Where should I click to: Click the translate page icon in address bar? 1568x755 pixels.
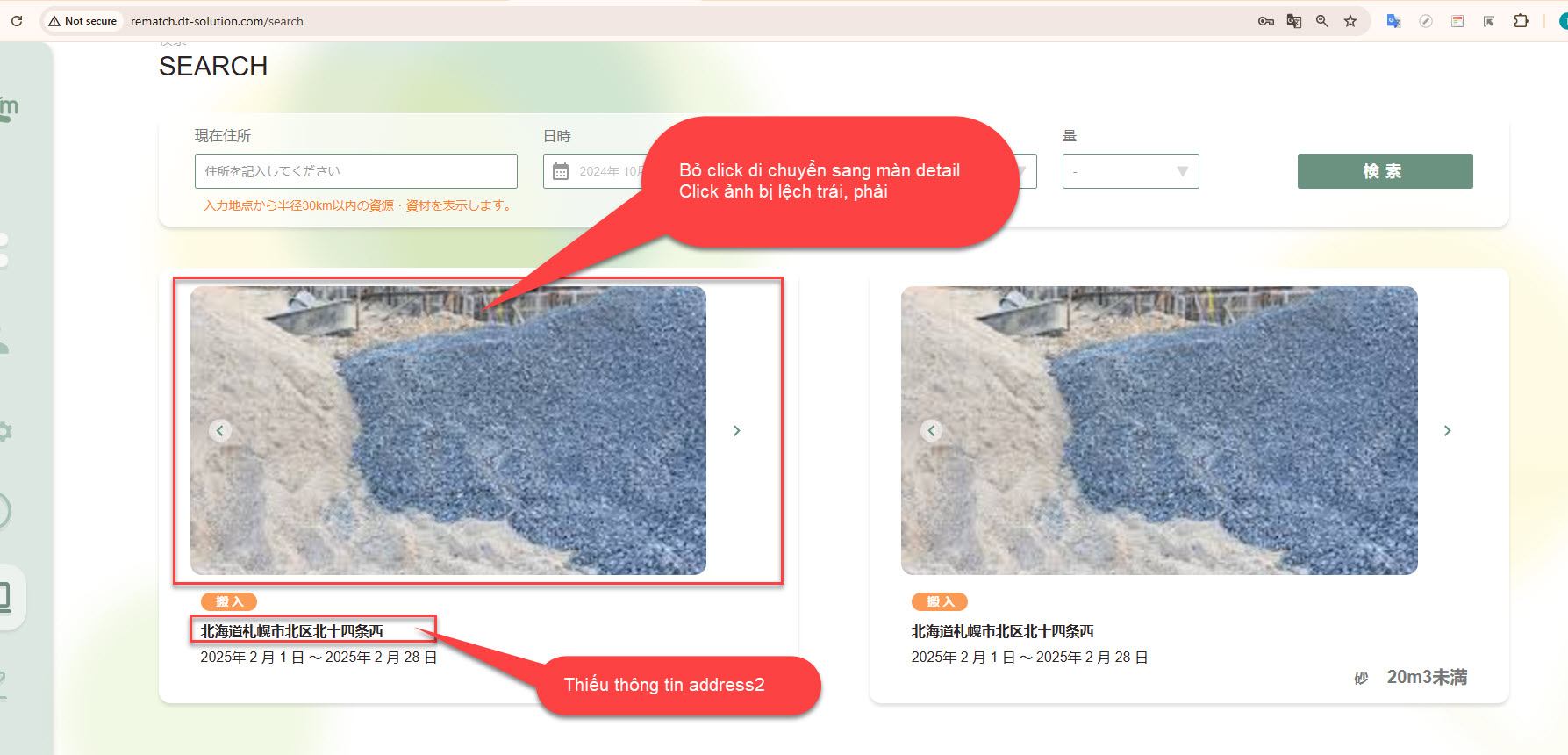tap(1293, 21)
